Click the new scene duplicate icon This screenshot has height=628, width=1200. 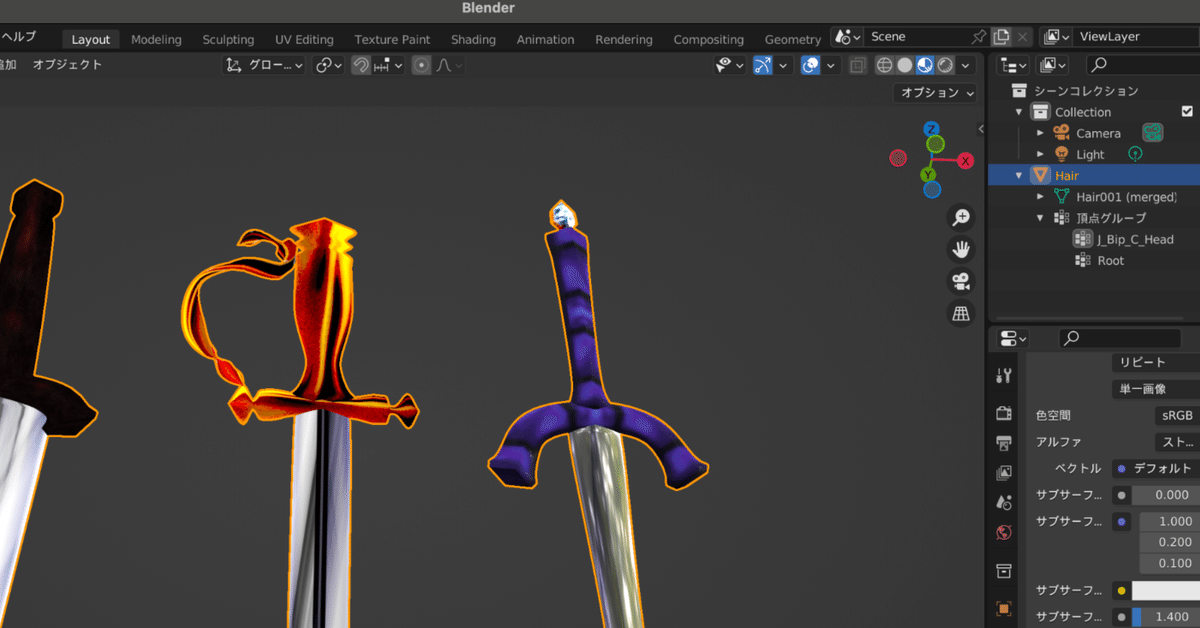tap(1001, 37)
